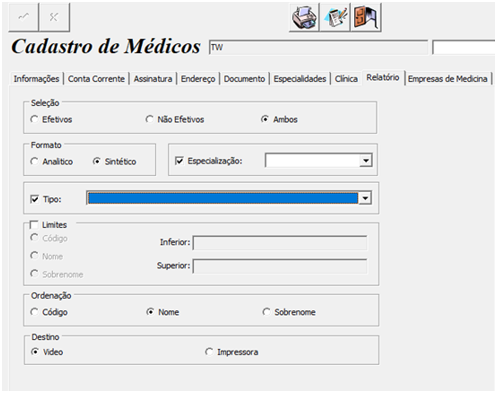Click the disabled cancel X button

click(x=54, y=17)
